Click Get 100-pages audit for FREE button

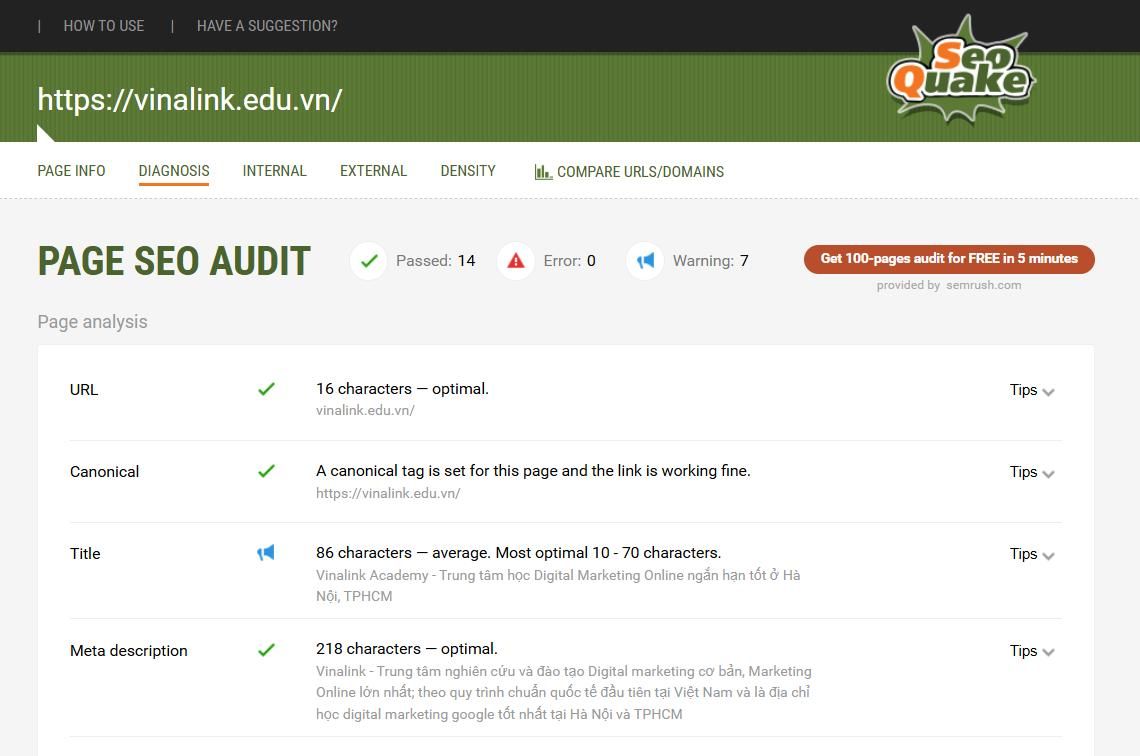(949, 259)
